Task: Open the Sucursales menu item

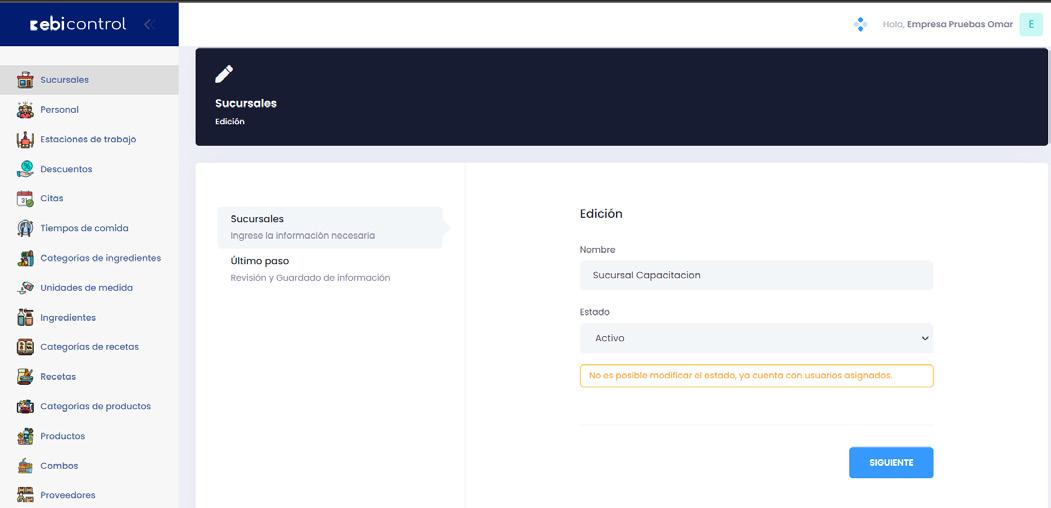Action: 89,80
